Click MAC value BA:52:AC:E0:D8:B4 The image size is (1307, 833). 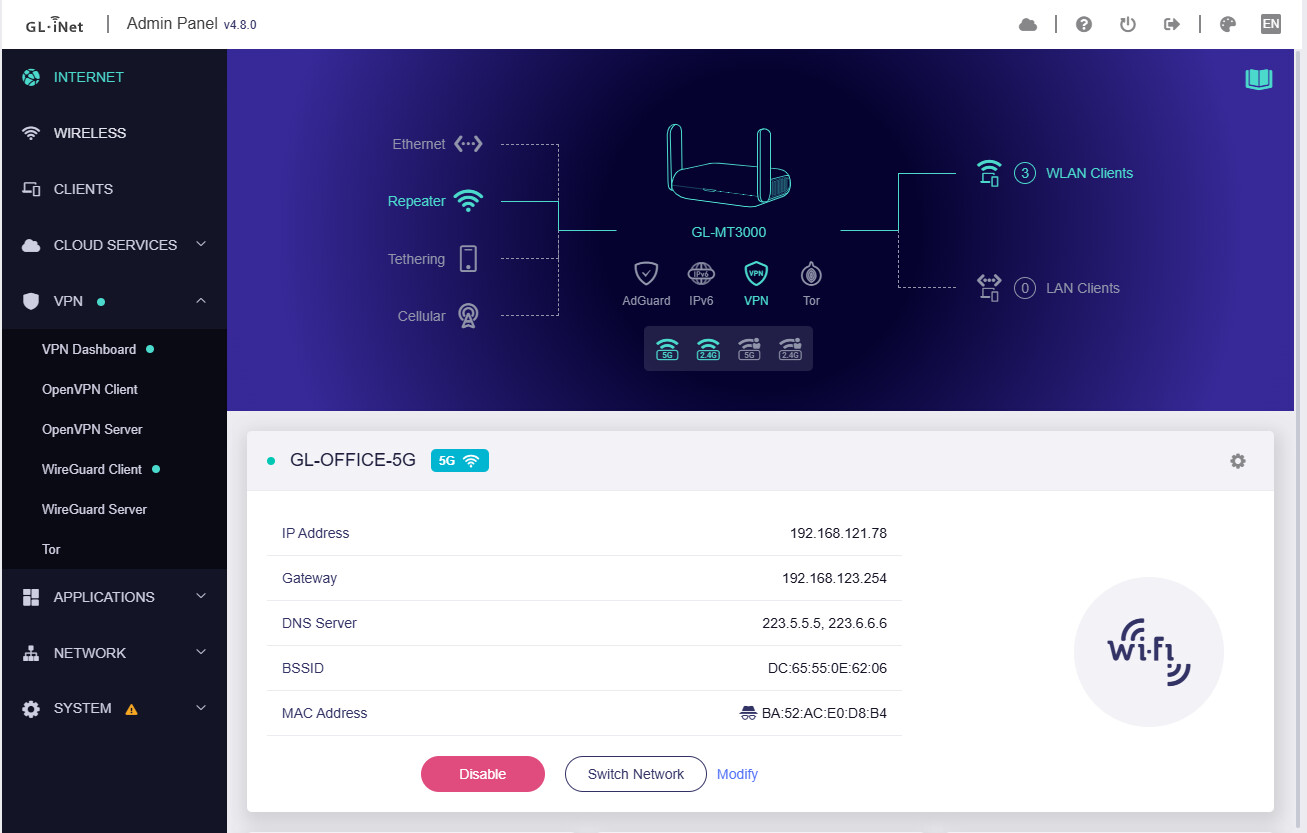click(x=824, y=713)
